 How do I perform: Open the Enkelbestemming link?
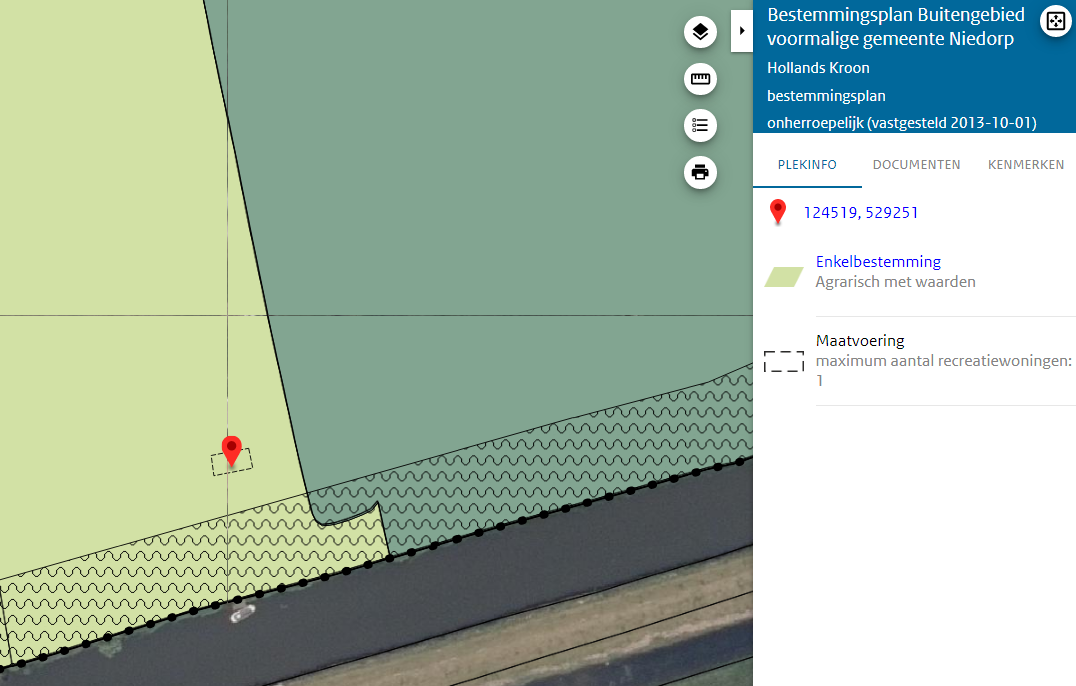click(878, 262)
